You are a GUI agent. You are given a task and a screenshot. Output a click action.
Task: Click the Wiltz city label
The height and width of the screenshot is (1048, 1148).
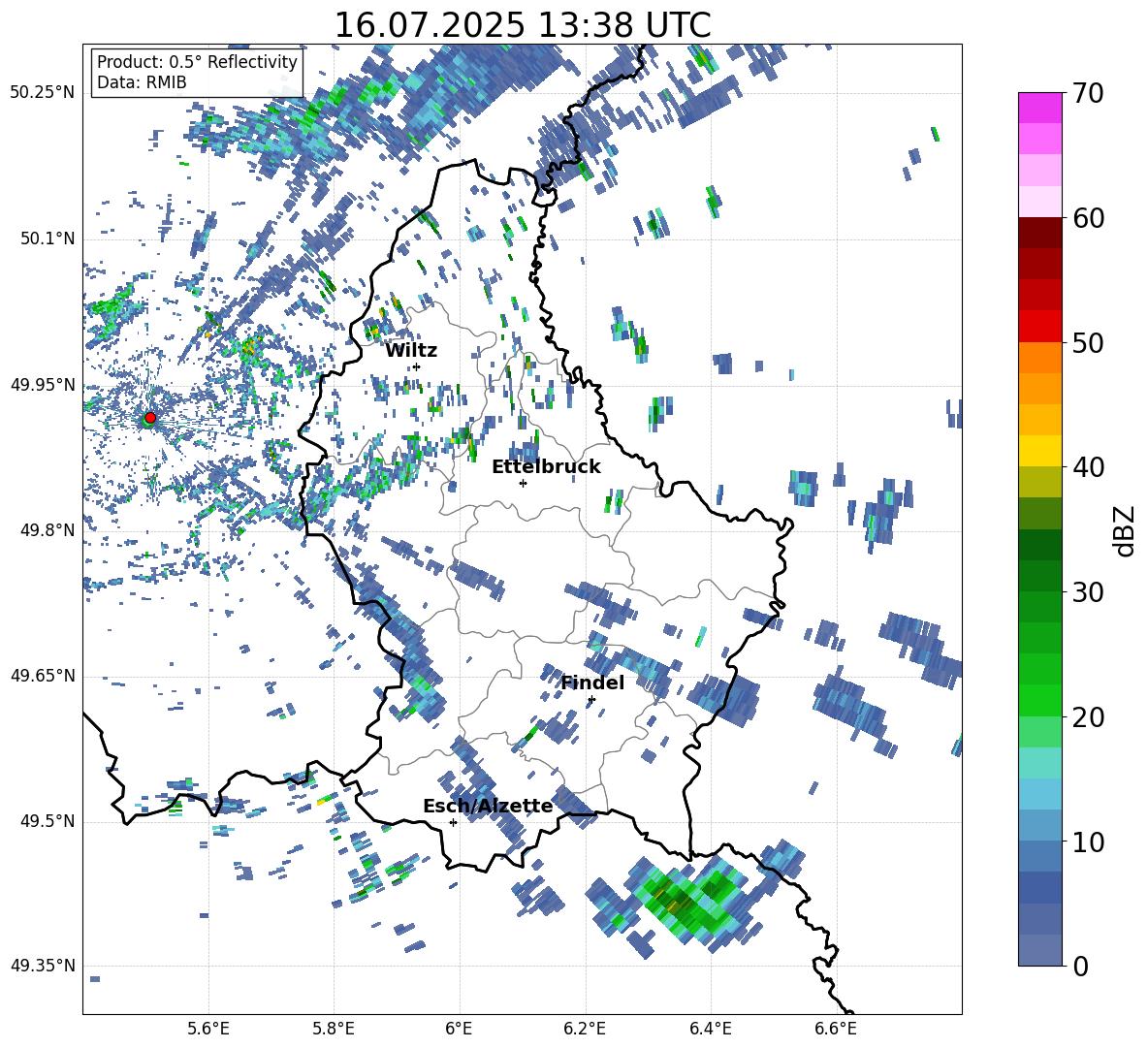tap(411, 351)
